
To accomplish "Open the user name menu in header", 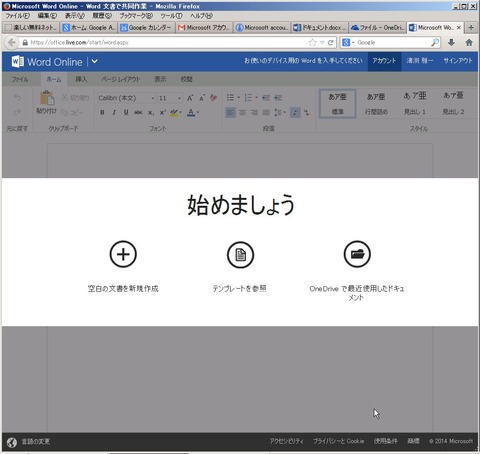I will [420, 61].
